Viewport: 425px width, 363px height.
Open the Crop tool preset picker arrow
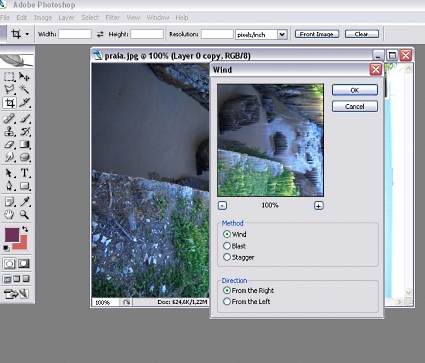(x=27, y=34)
